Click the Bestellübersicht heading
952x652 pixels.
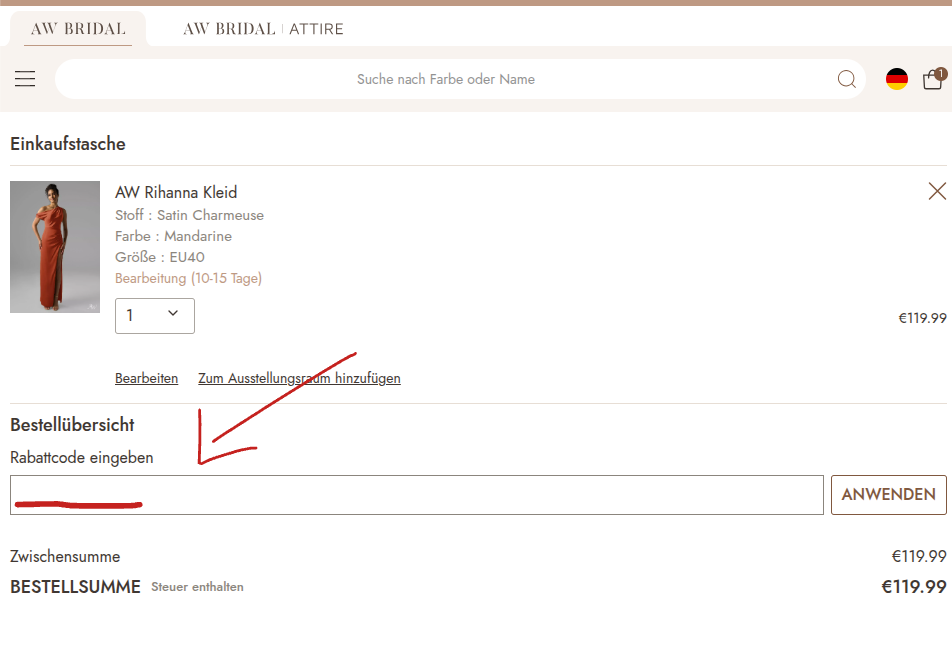(x=72, y=425)
